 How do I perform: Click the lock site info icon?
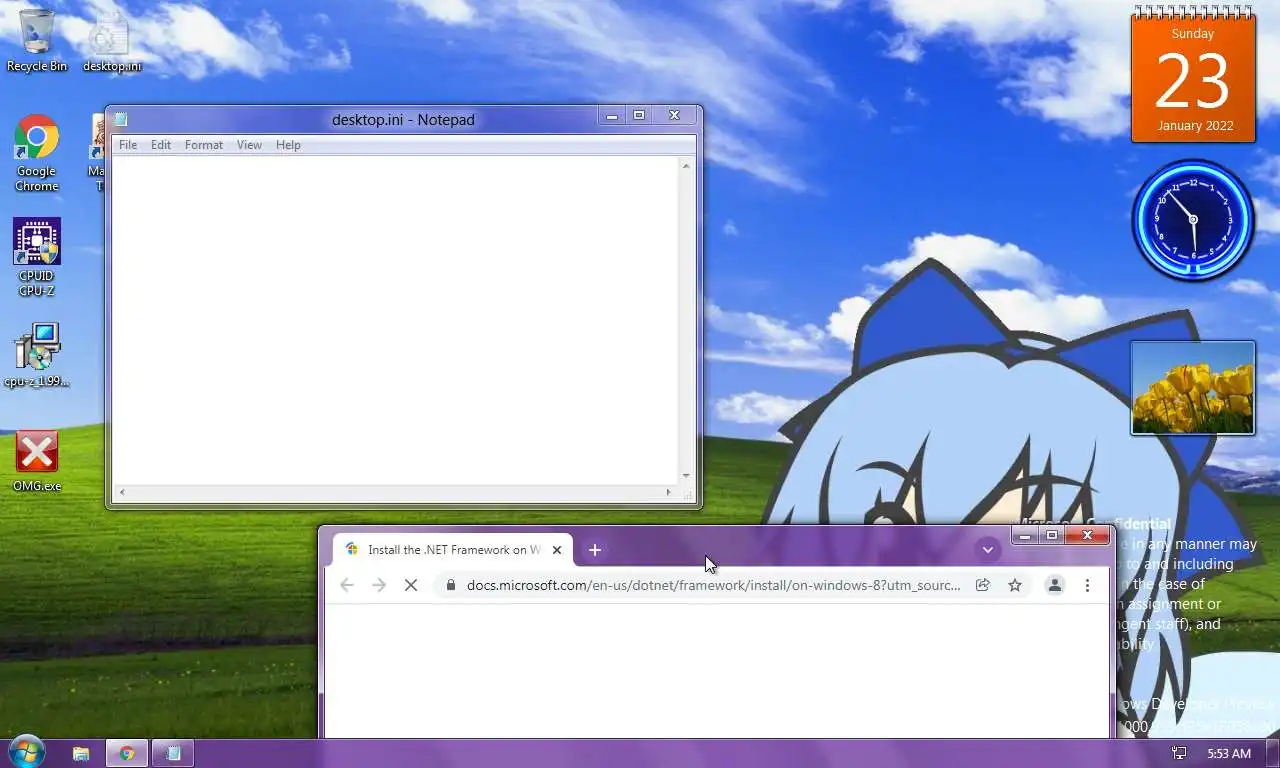click(451, 585)
